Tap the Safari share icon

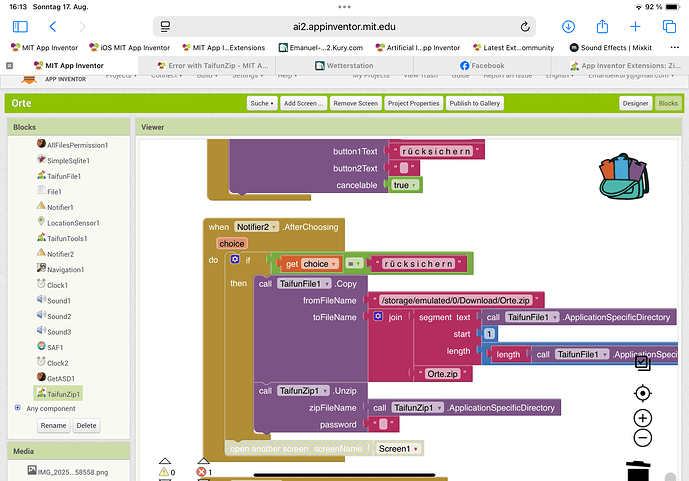[602, 26]
